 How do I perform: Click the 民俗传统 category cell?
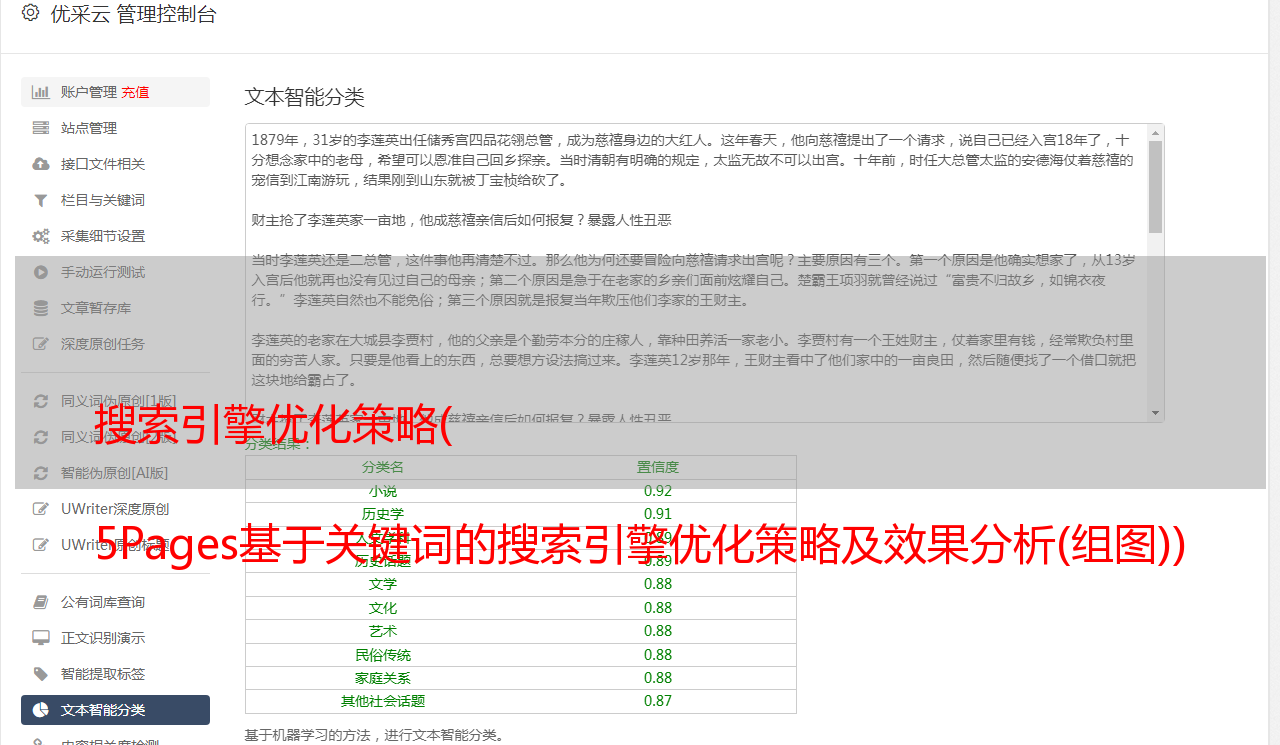[383, 655]
